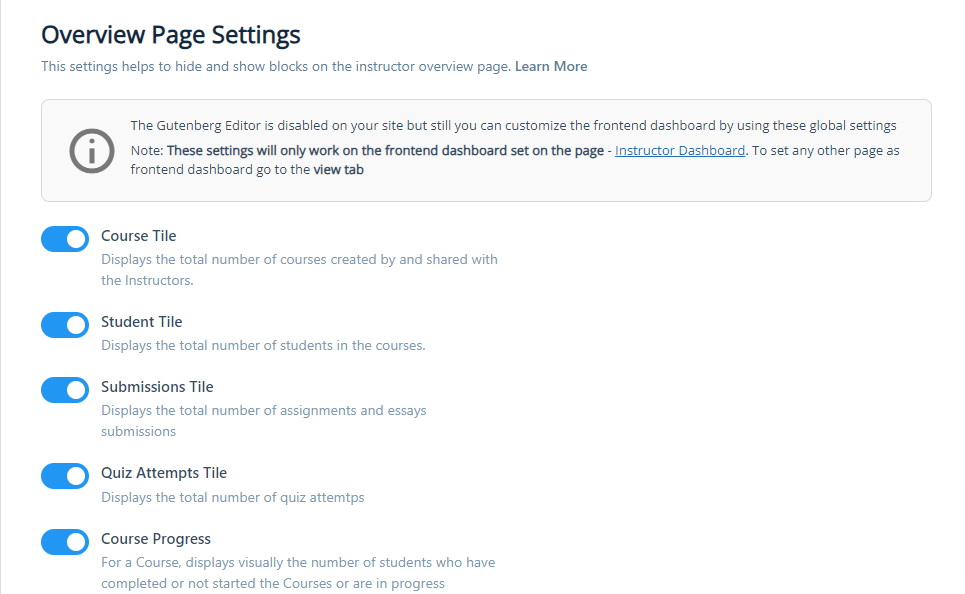The width and height of the screenshot is (965, 594).
Task: Click the Course Progress label
Action: click(155, 539)
